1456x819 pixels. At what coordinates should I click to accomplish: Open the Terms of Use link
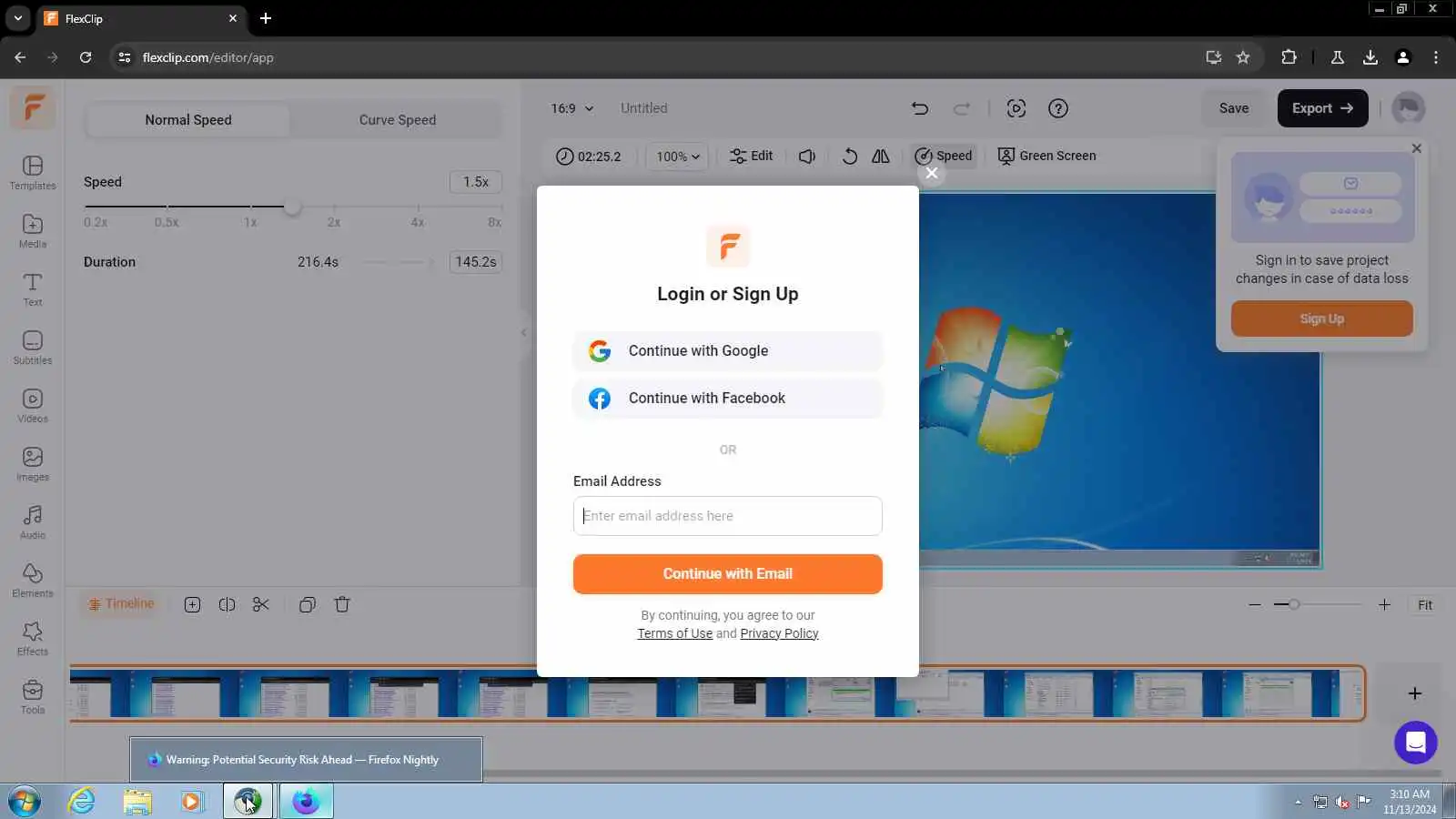[x=675, y=633]
